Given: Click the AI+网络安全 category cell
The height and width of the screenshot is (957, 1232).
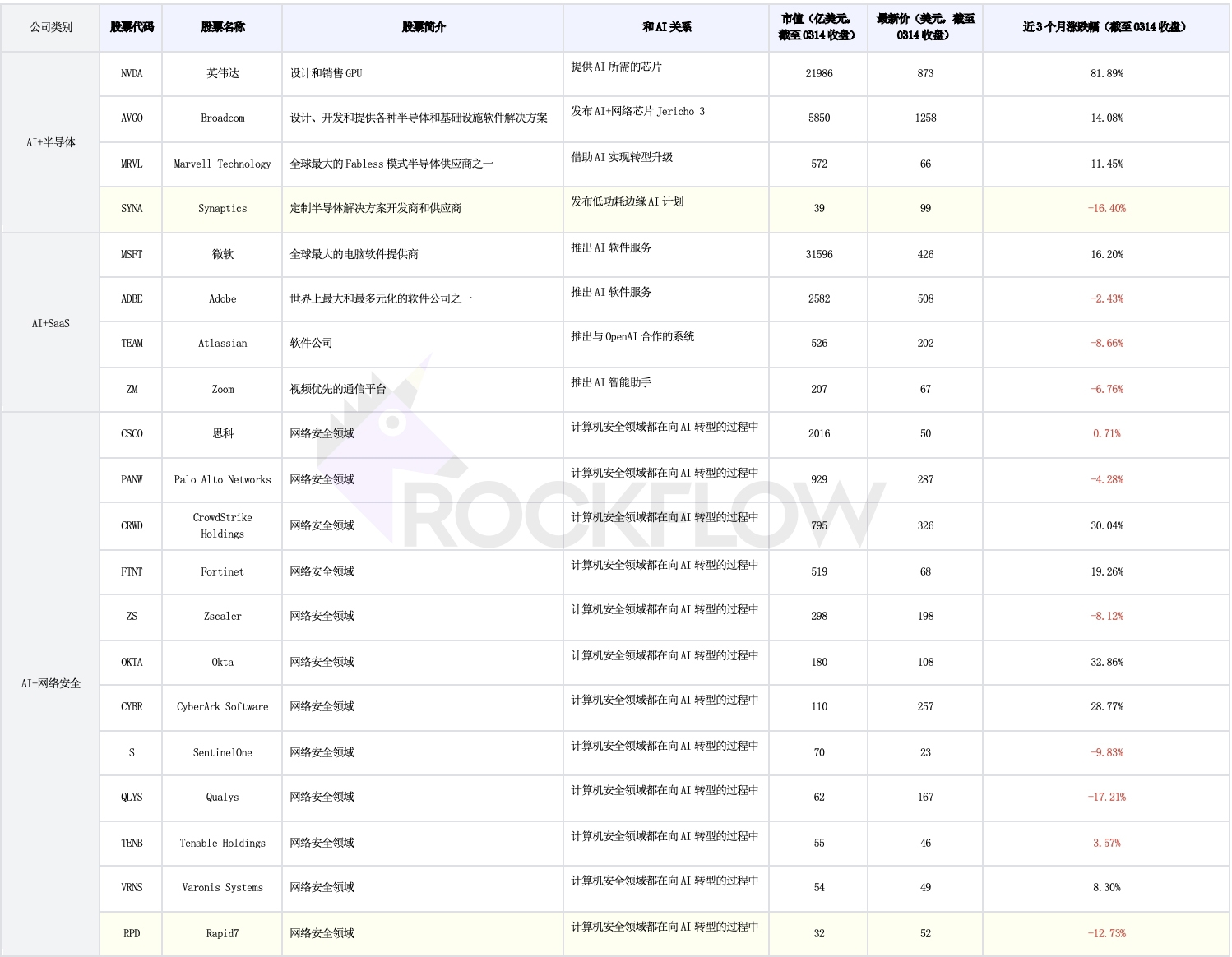Looking at the screenshot, I should coord(51,683).
